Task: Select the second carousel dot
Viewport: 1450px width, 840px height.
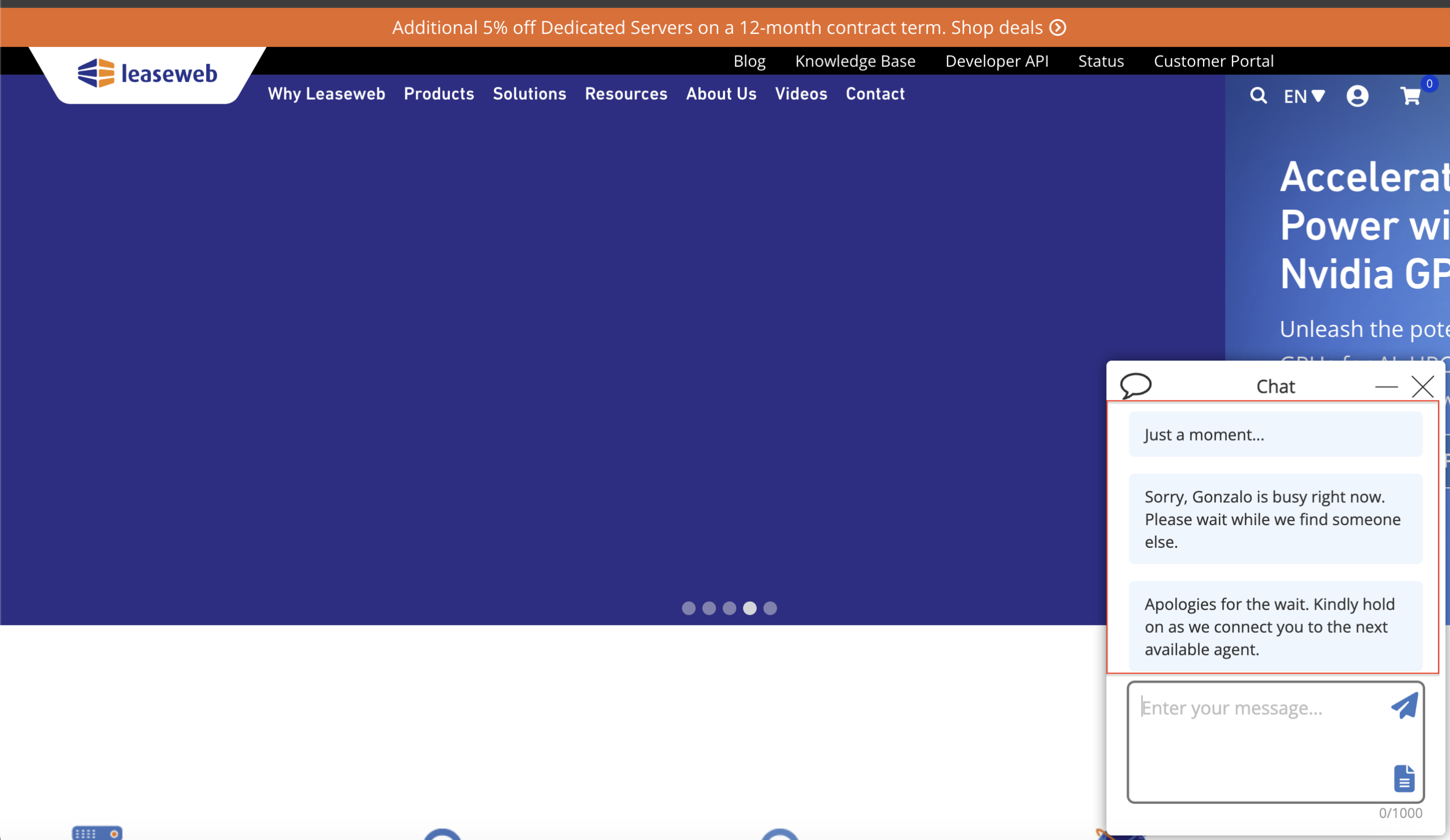Action: (x=709, y=608)
